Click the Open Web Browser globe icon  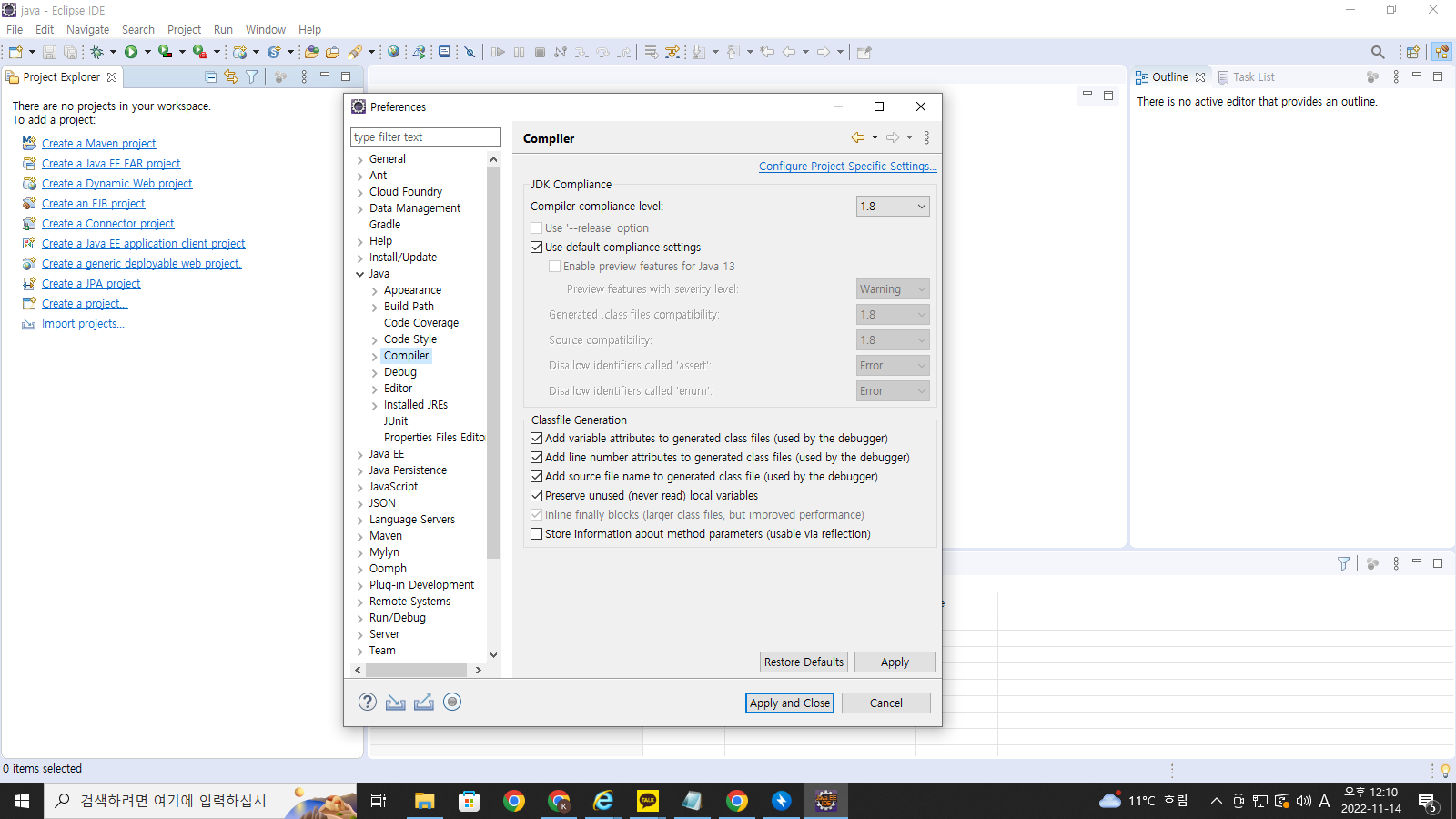click(x=393, y=52)
